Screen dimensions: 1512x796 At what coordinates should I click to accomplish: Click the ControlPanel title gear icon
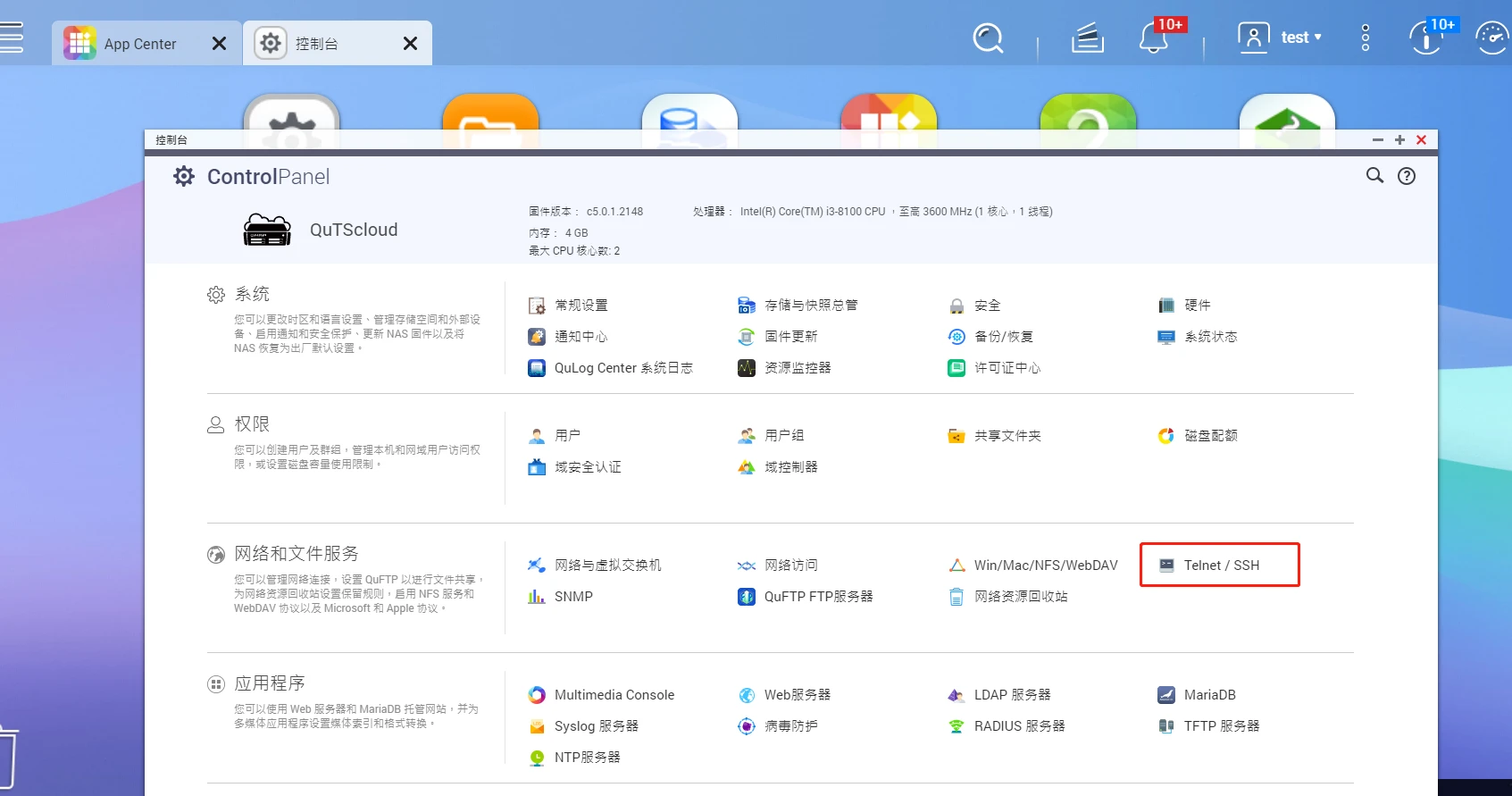pyautogui.click(x=184, y=177)
